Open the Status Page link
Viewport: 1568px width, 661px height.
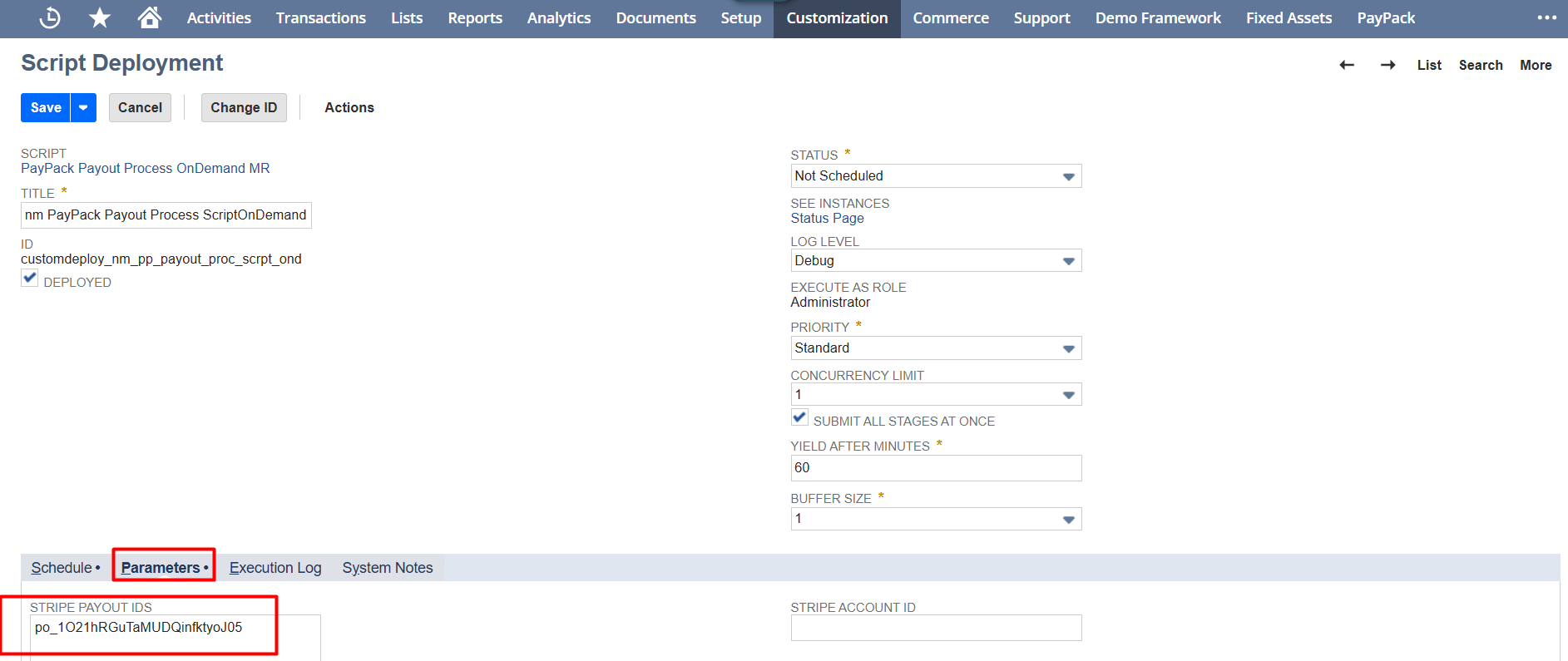point(827,218)
